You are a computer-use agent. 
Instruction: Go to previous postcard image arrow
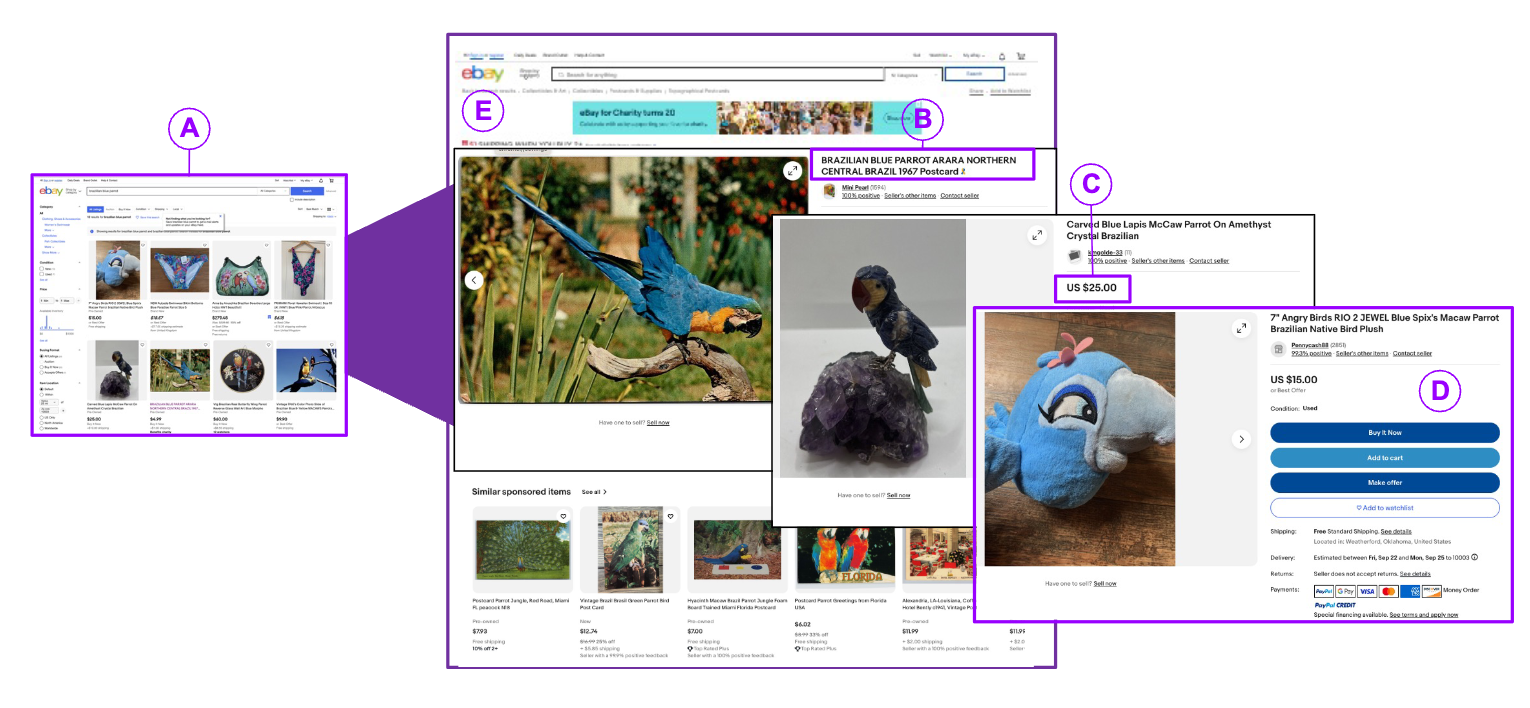(474, 280)
